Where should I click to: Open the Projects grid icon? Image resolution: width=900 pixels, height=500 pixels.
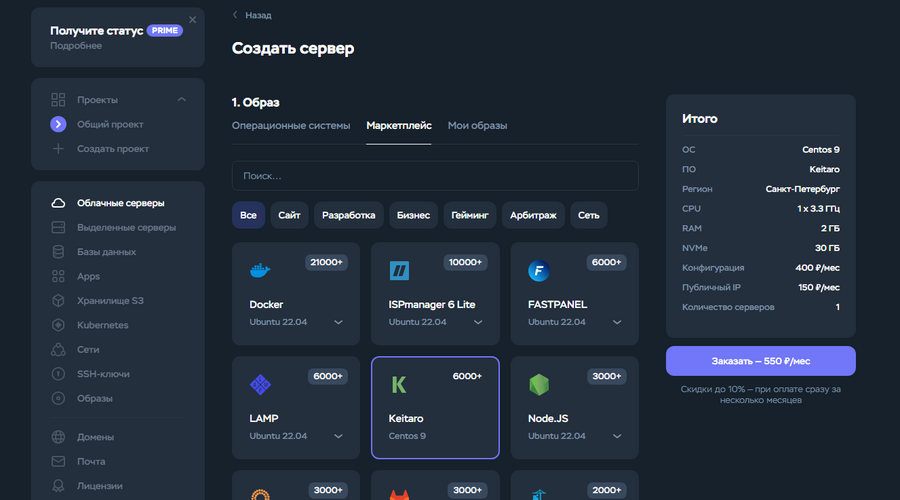pos(58,100)
